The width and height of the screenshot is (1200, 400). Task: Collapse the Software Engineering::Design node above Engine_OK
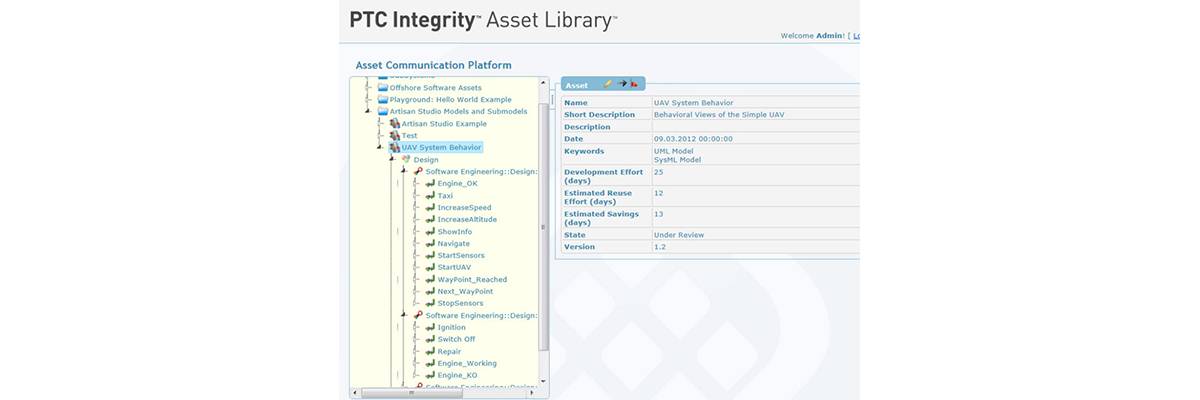(x=405, y=172)
